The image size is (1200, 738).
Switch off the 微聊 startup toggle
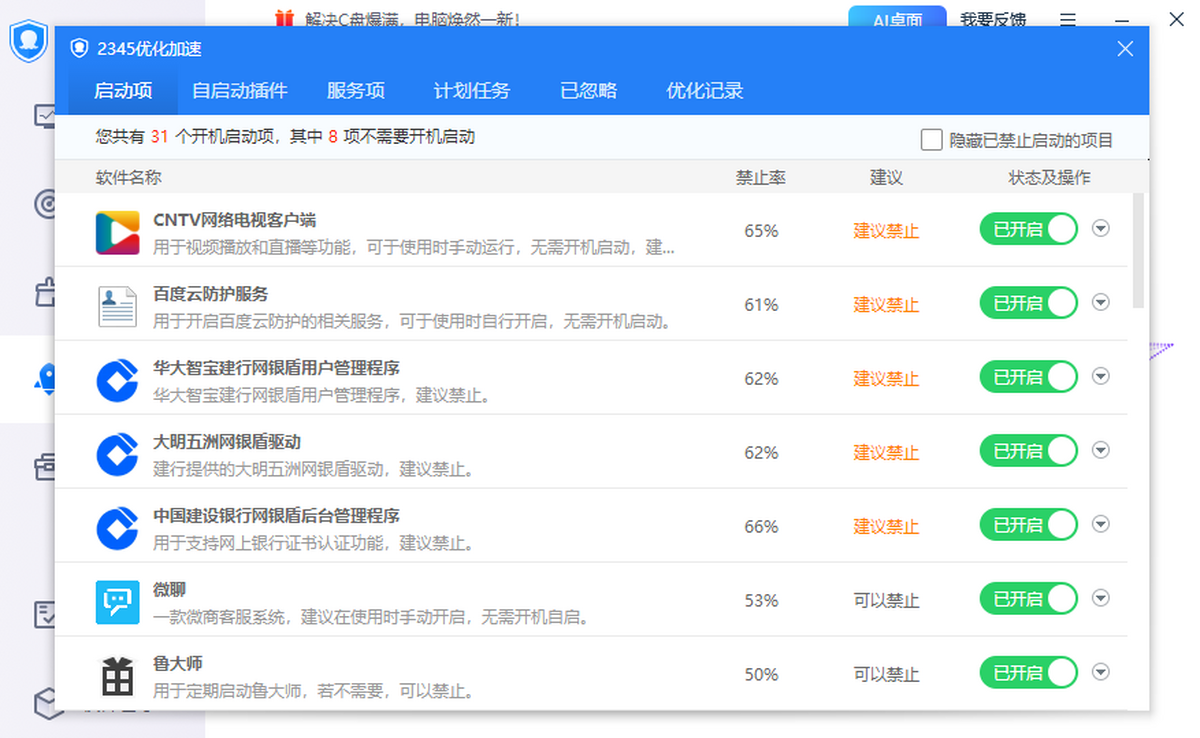pos(1028,599)
